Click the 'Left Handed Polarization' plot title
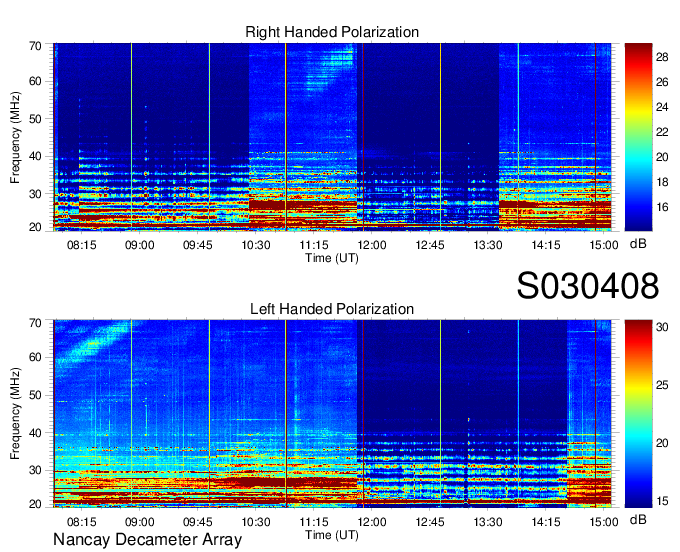Viewport: 680px width, 552px height. click(x=332, y=309)
